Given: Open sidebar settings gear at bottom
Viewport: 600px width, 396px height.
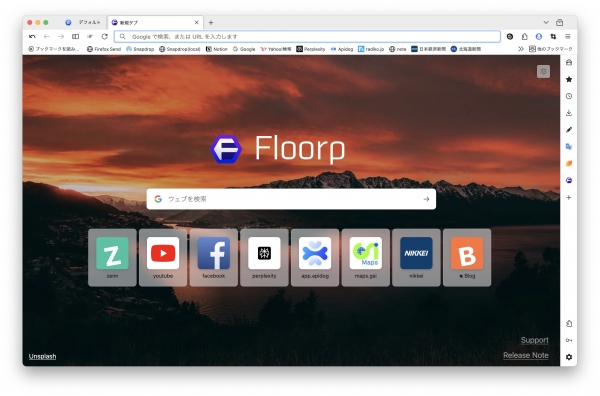Looking at the screenshot, I should [x=569, y=357].
